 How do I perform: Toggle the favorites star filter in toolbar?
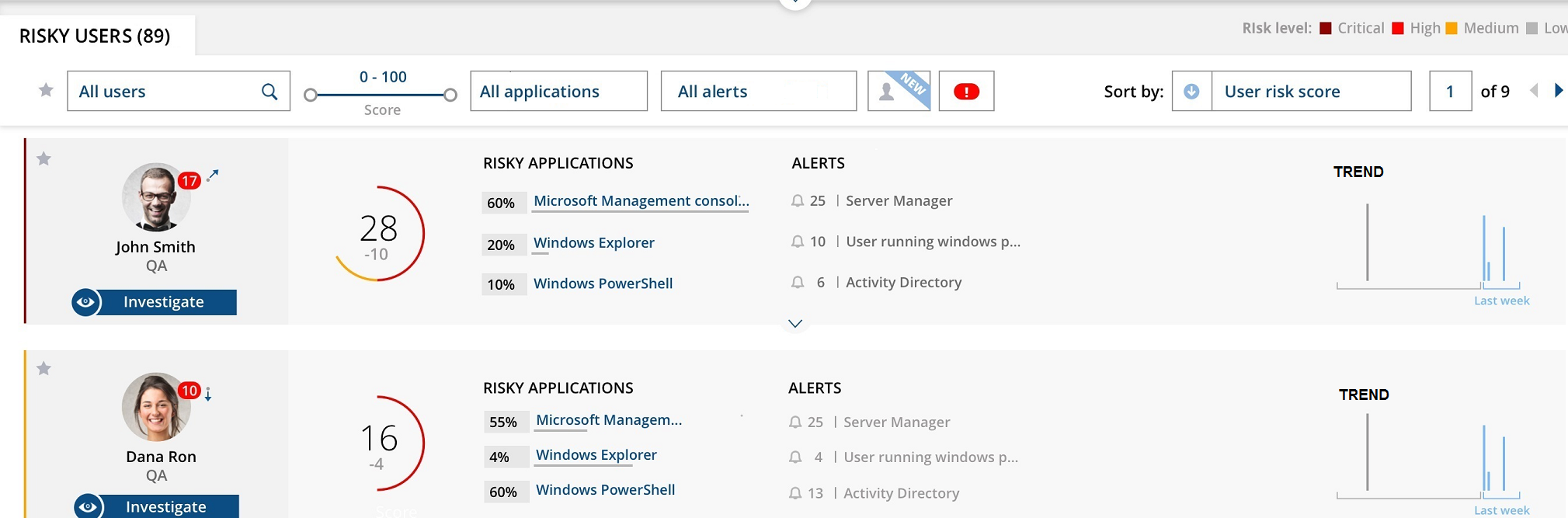[46, 90]
